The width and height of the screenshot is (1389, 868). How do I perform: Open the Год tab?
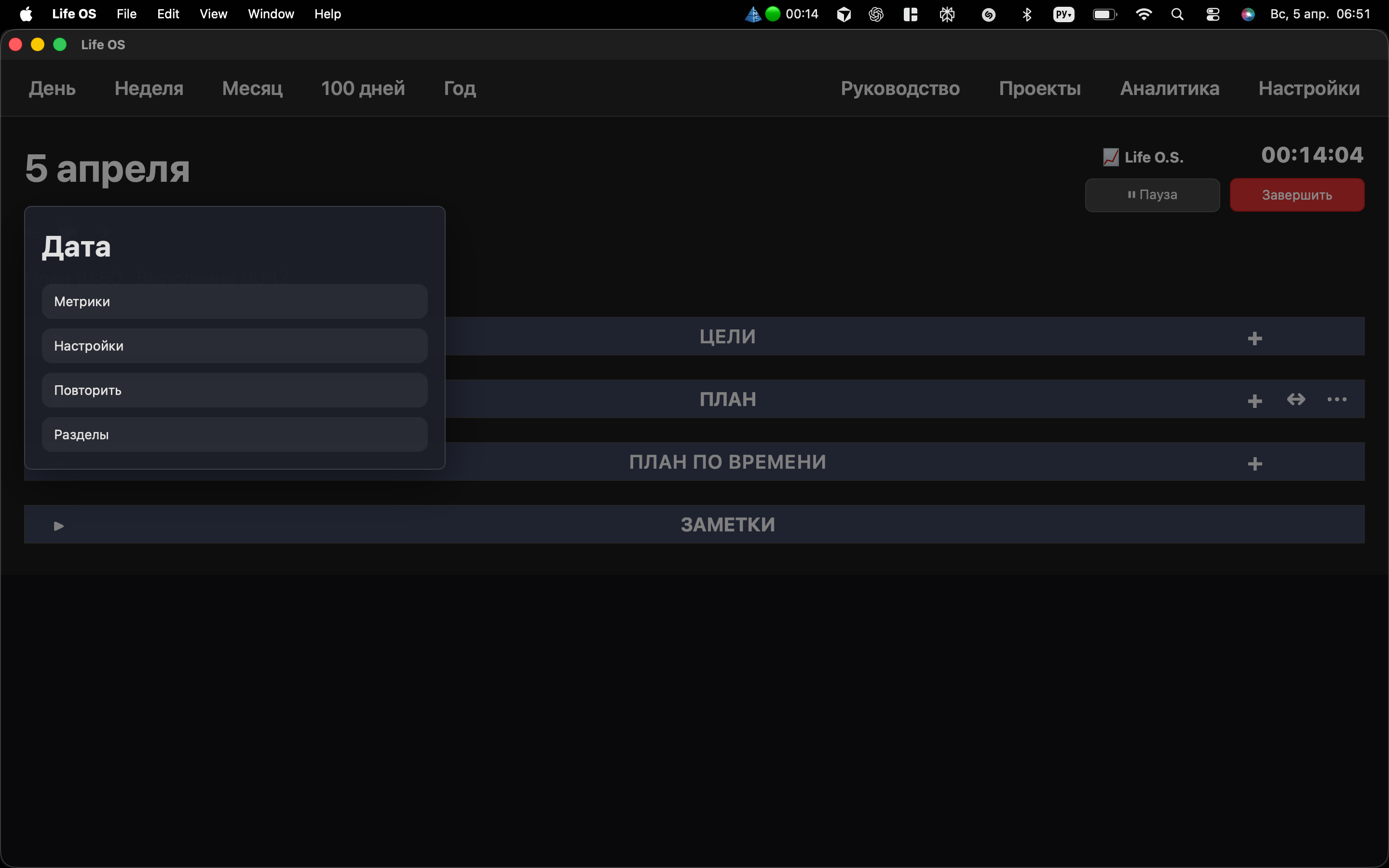coord(460,88)
